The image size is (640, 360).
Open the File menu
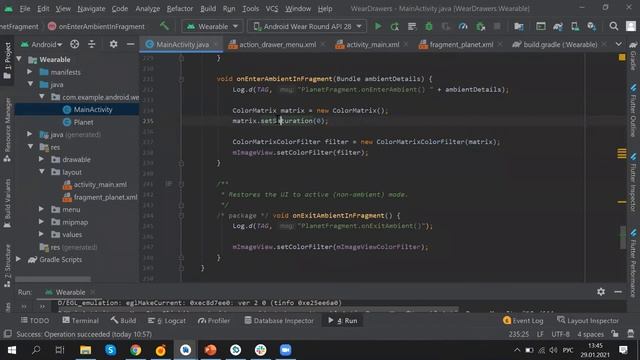pos(24,9)
